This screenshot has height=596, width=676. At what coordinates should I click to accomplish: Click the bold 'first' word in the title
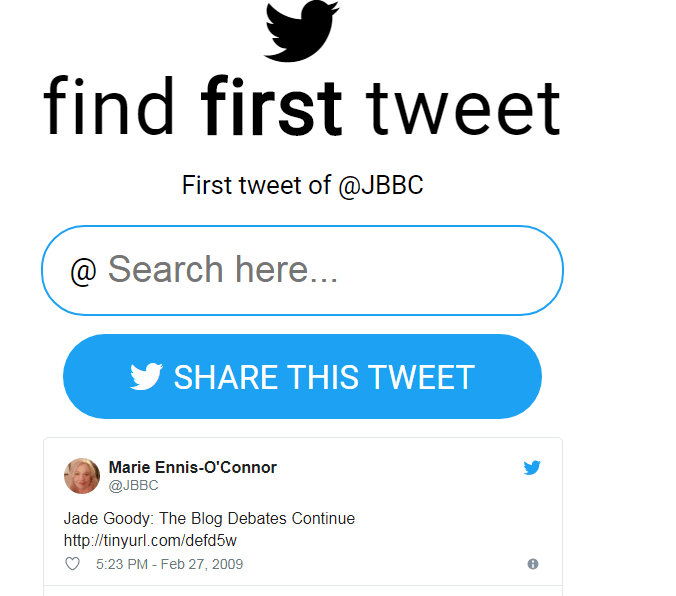point(272,107)
